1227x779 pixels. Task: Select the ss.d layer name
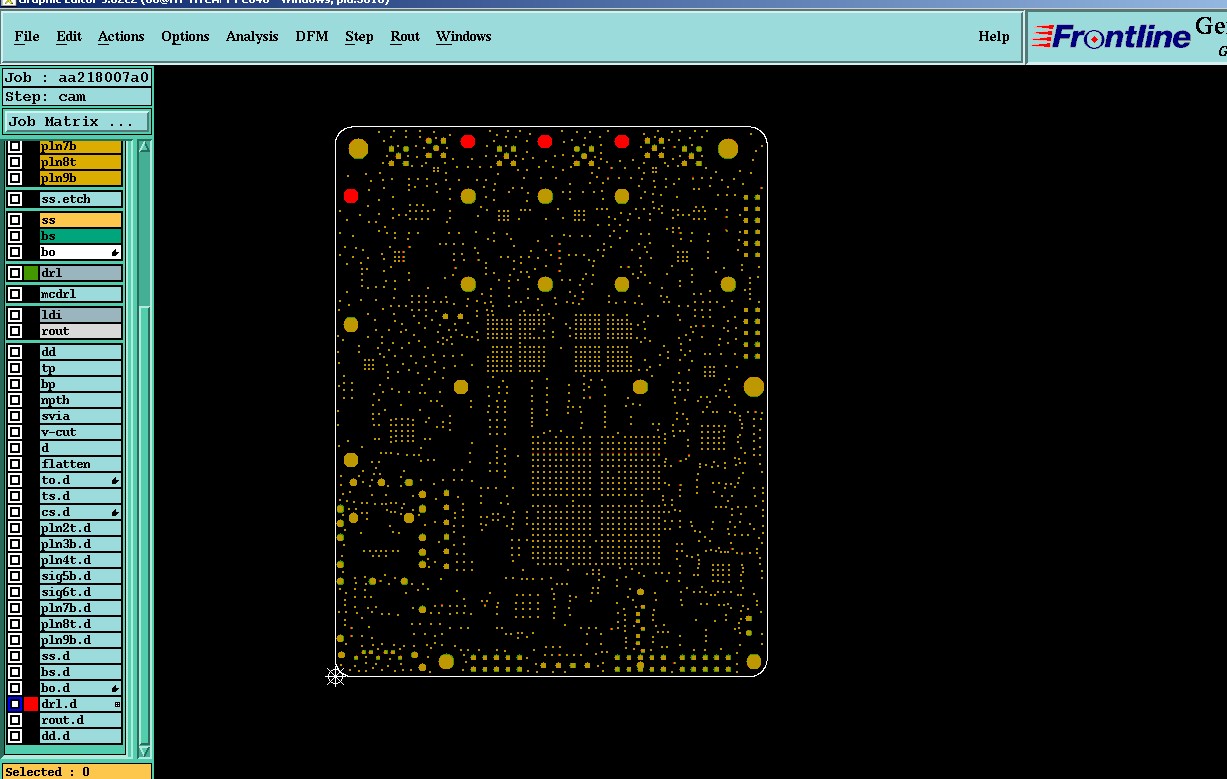pos(80,656)
